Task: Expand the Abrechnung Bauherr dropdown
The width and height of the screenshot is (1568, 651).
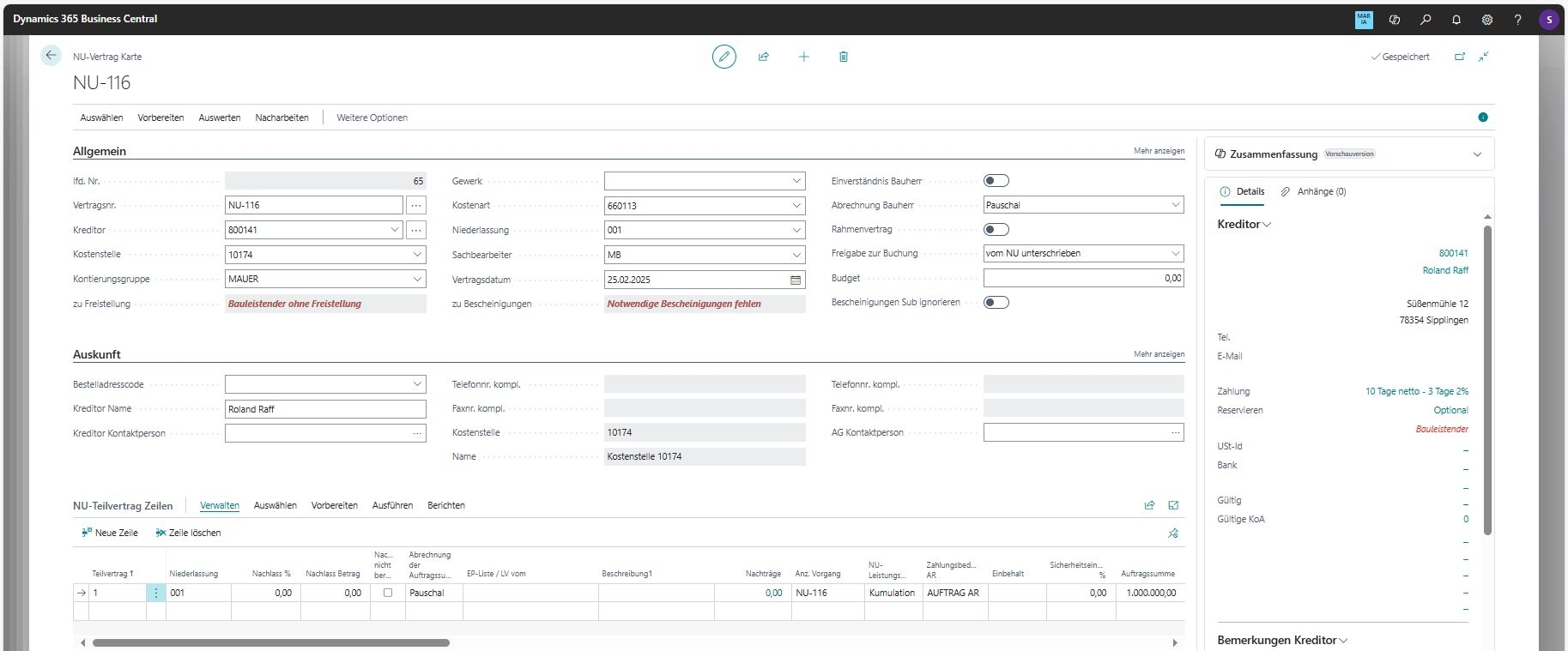Action: pyautogui.click(x=1175, y=205)
